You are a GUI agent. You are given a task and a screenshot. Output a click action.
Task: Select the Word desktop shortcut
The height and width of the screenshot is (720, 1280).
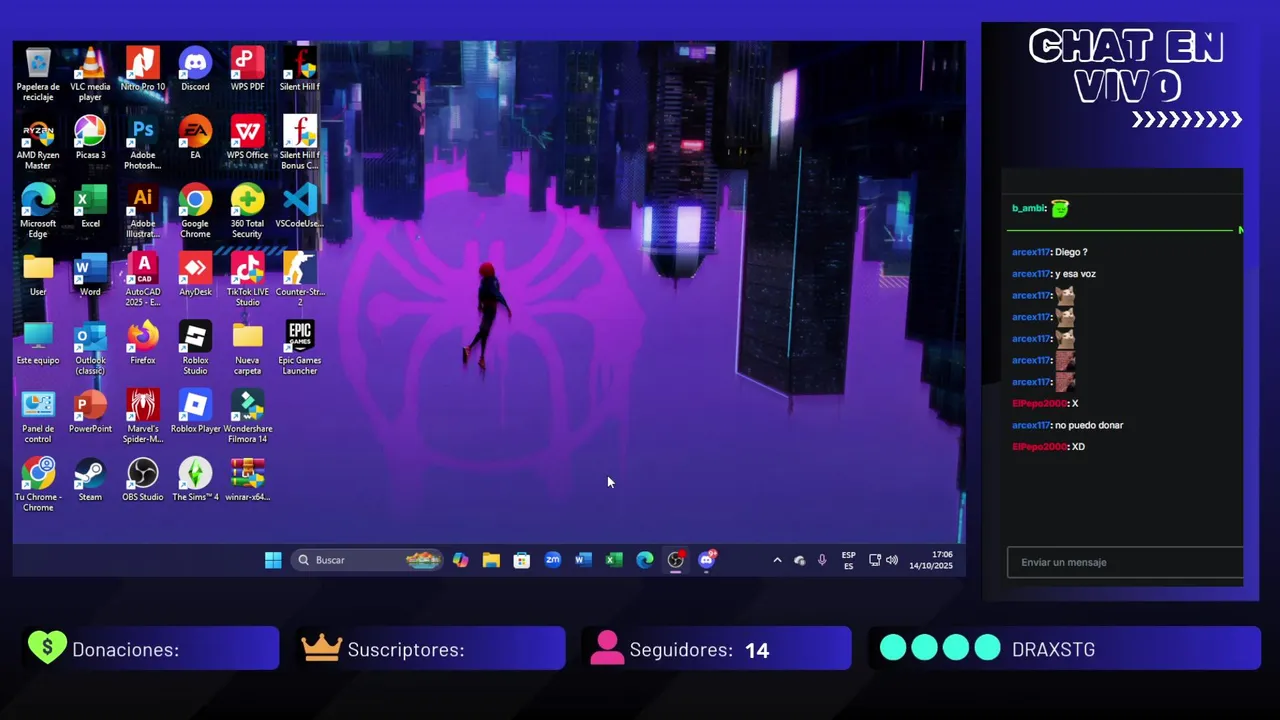(x=90, y=274)
